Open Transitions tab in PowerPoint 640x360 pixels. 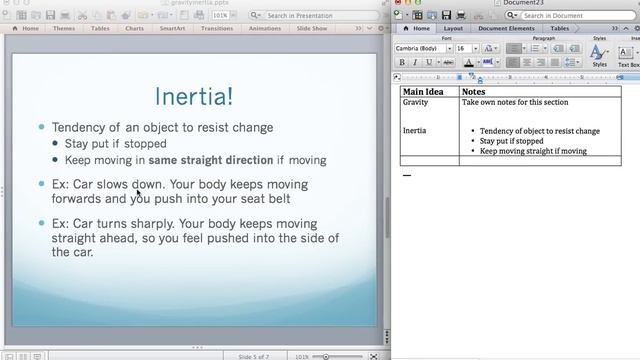(x=217, y=28)
